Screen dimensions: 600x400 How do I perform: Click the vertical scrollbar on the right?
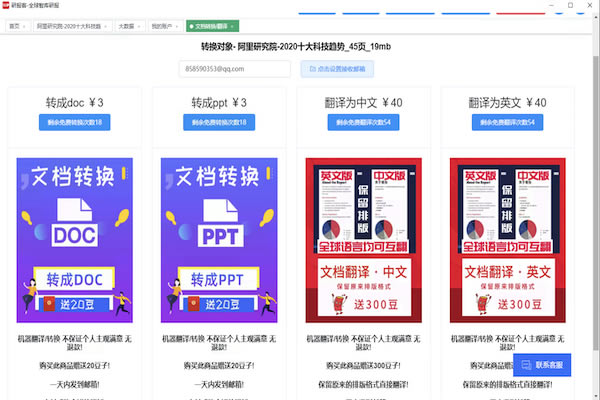pos(593,200)
